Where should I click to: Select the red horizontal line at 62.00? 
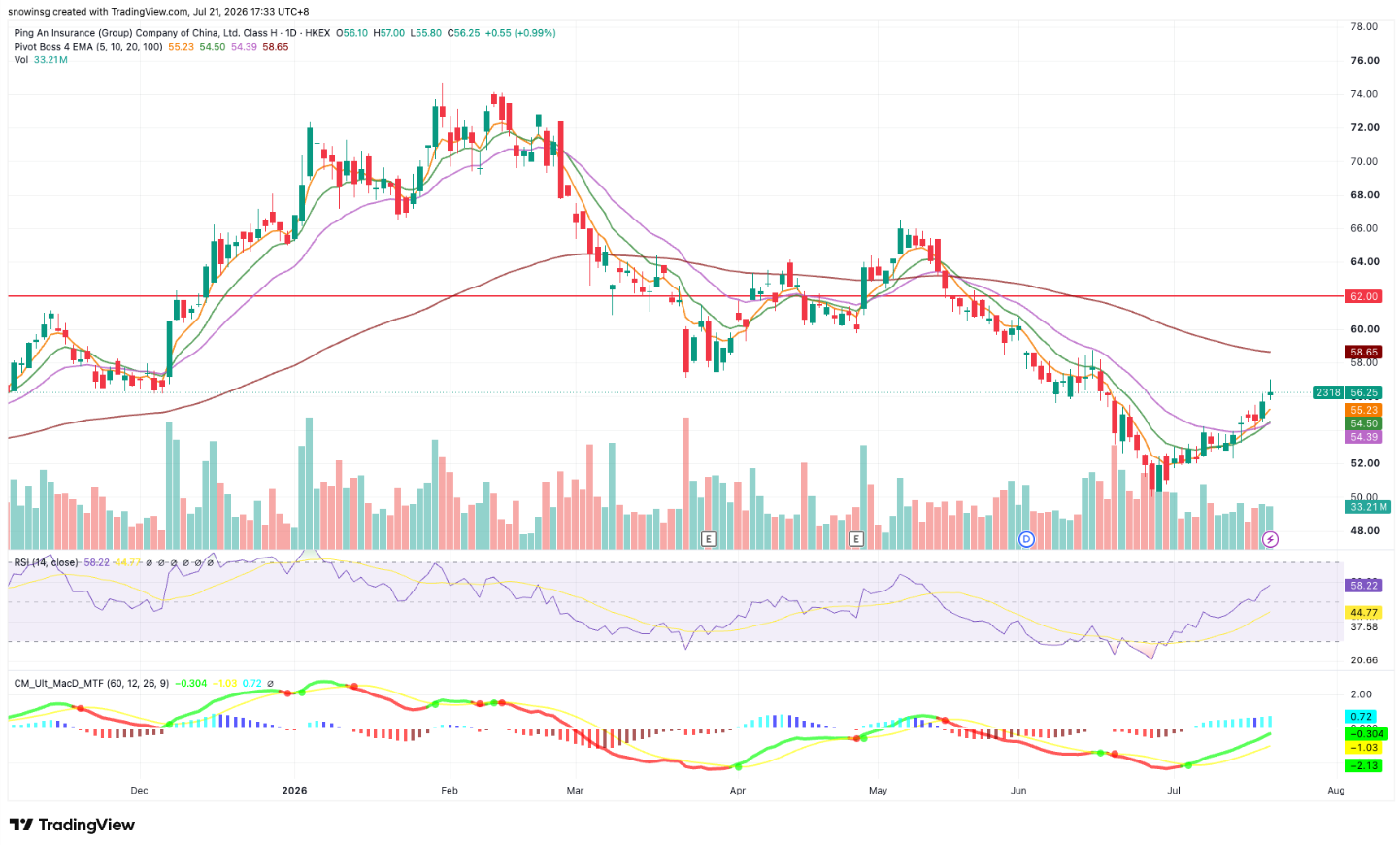point(675,295)
